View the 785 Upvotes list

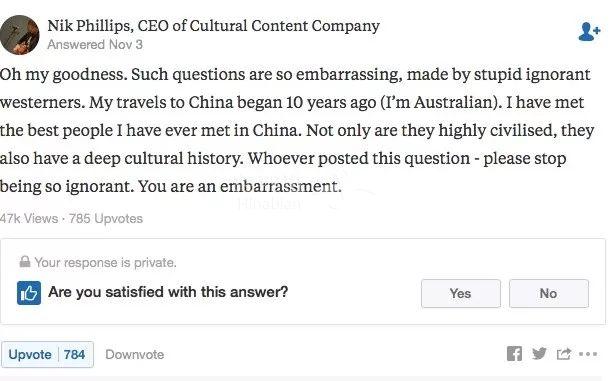coord(106,218)
